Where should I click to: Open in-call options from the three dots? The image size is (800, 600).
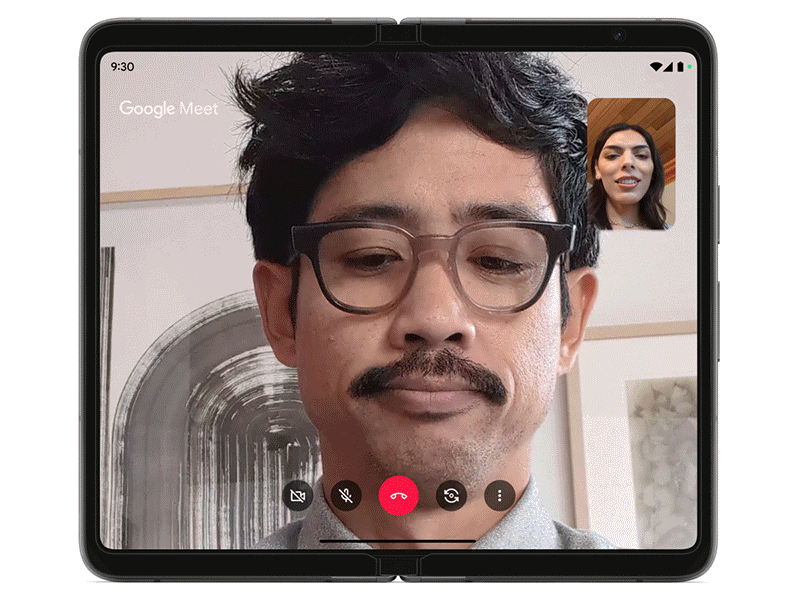[500, 494]
